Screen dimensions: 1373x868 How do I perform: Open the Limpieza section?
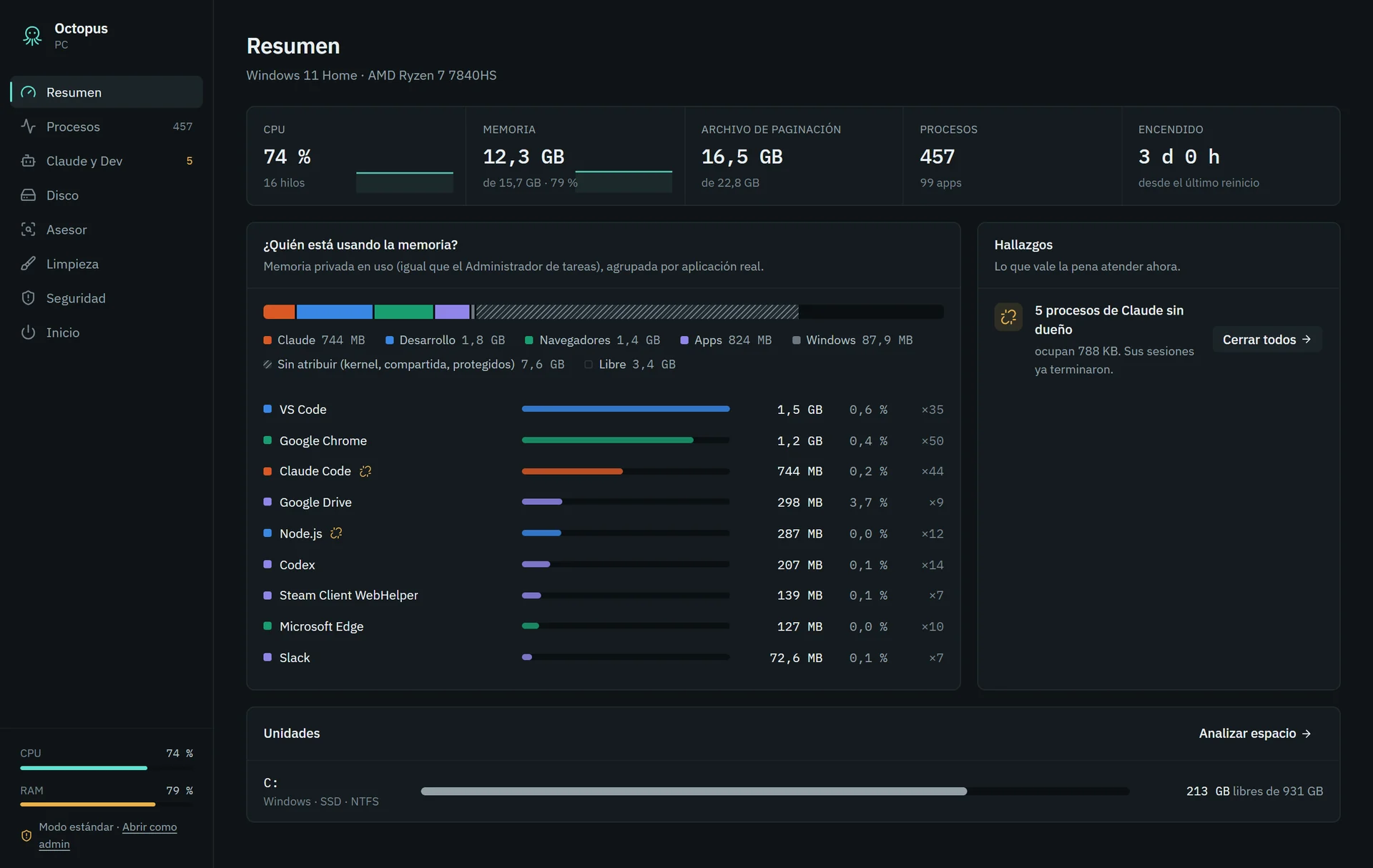107,264
